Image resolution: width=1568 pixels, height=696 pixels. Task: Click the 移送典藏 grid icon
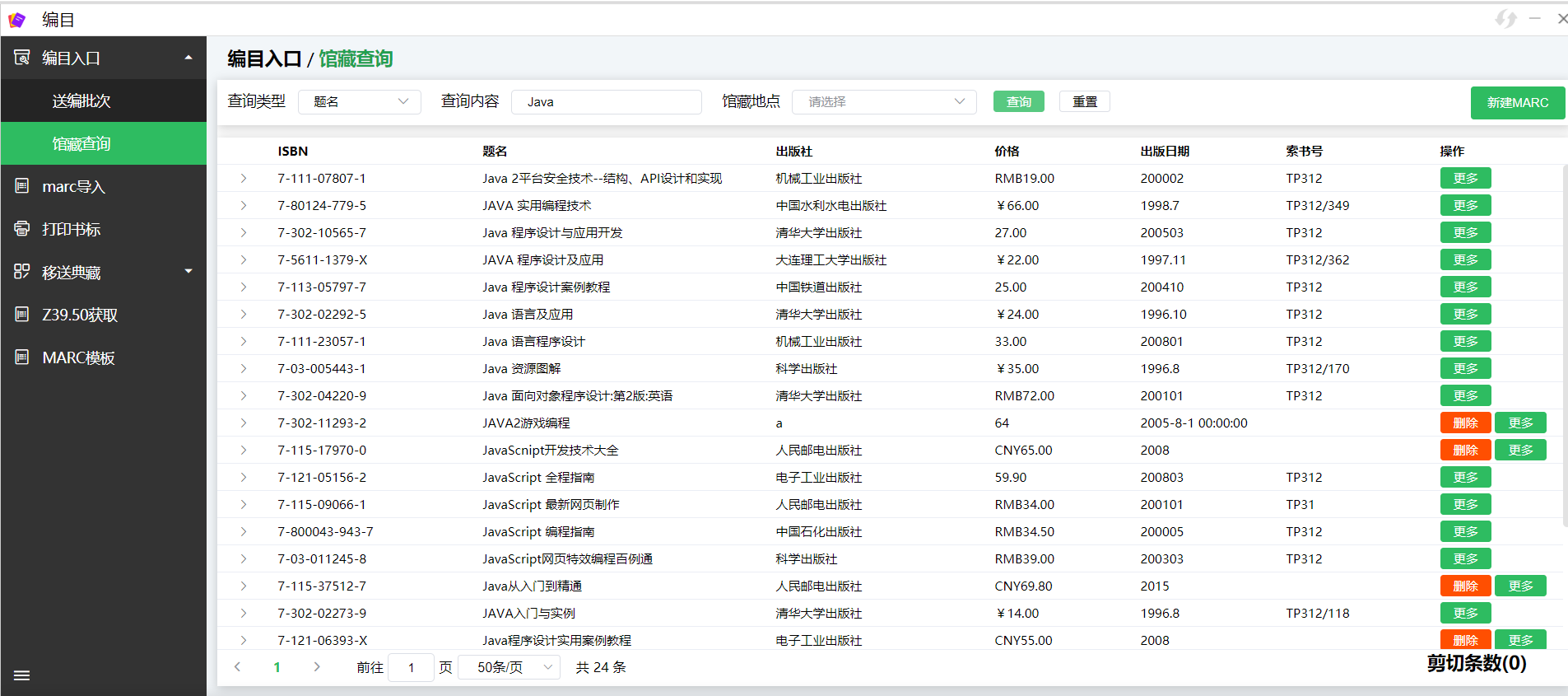pos(22,272)
